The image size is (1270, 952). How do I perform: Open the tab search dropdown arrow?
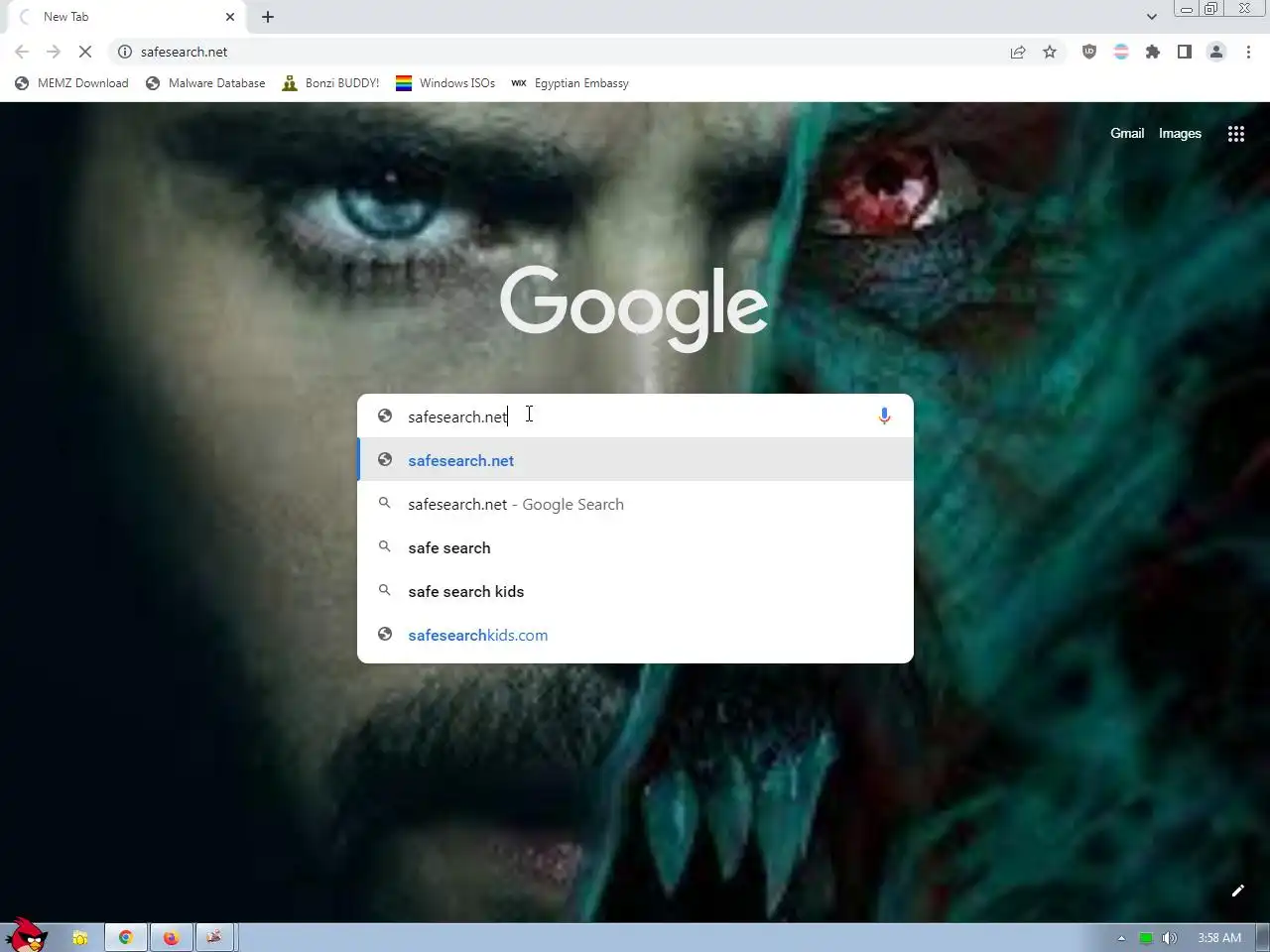(x=1151, y=17)
